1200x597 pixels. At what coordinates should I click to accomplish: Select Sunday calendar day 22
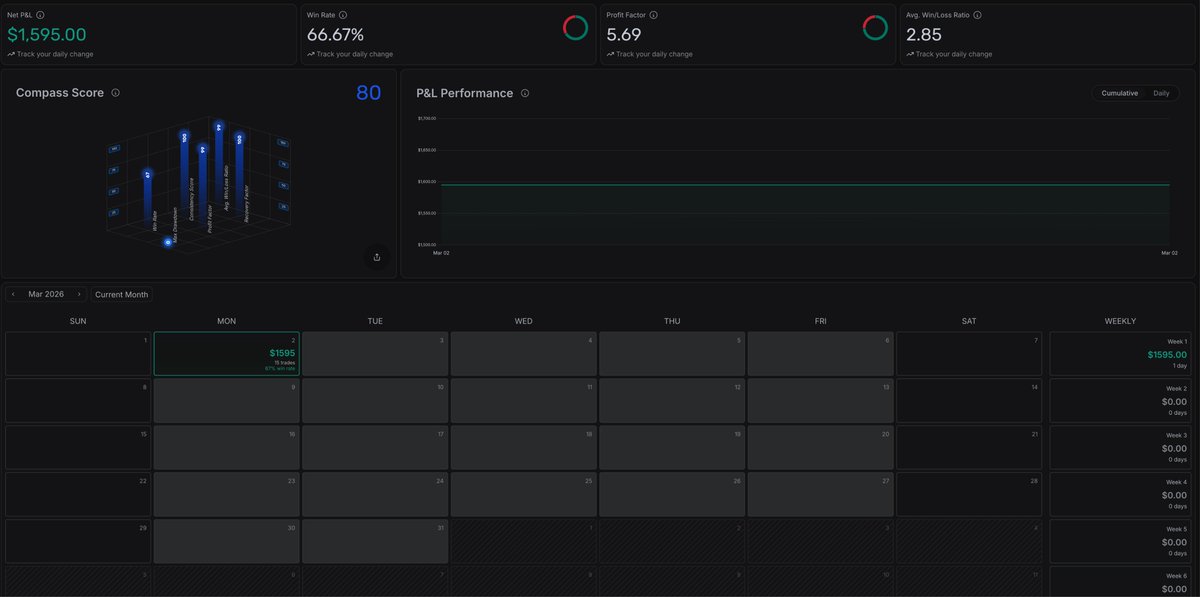coord(78,495)
